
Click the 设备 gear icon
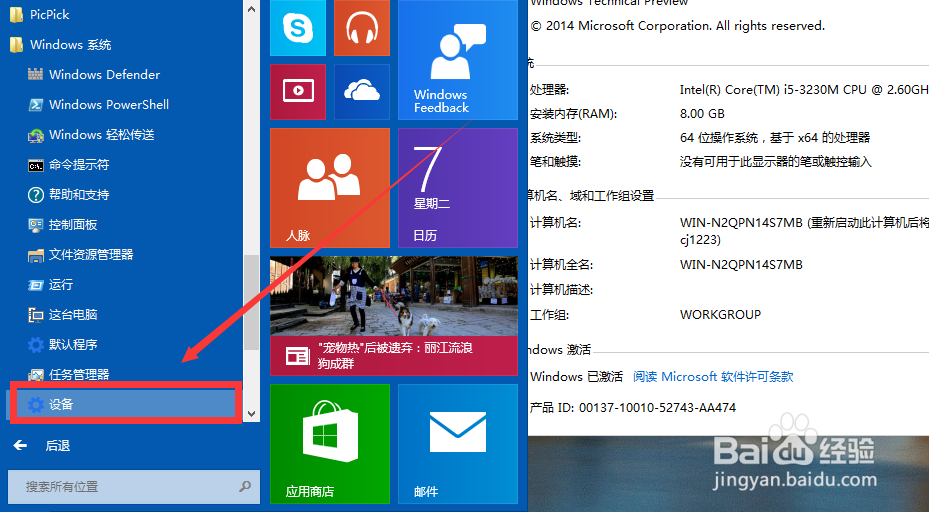click(36, 405)
